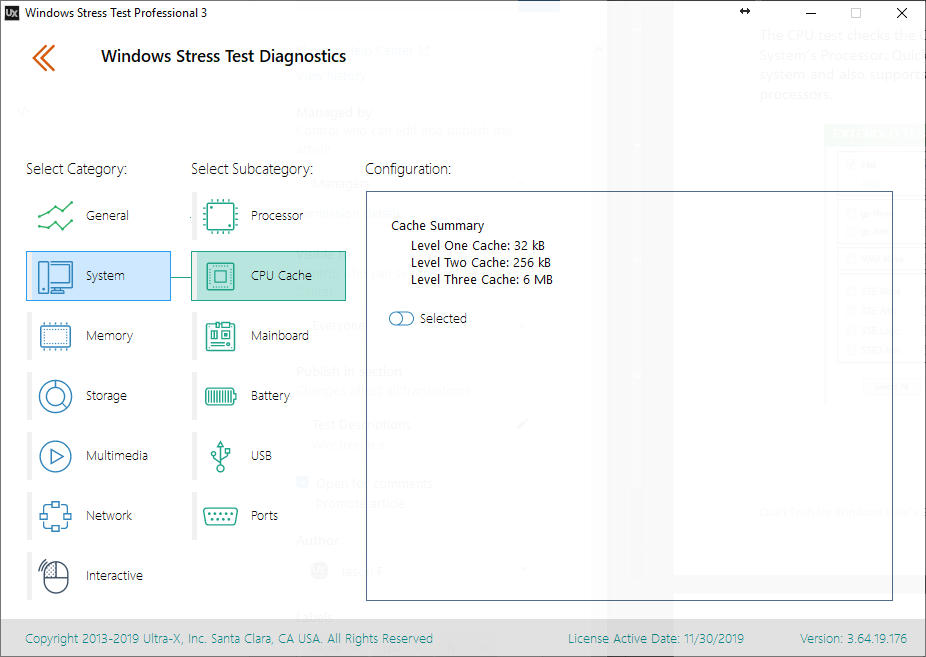
Task: Click the Memory chip icon
Action: (56, 336)
